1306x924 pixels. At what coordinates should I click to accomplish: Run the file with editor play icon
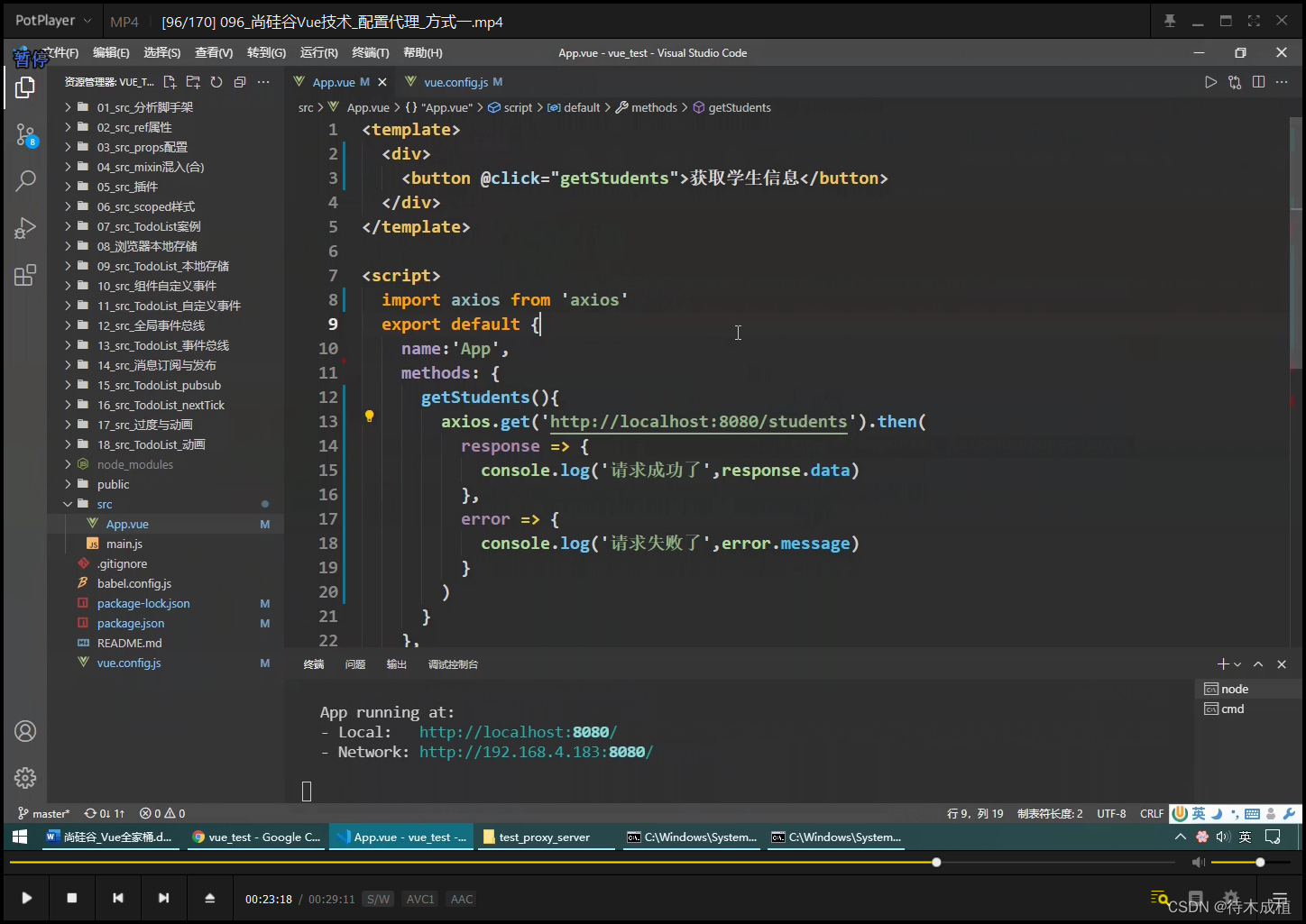point(1210,82)
